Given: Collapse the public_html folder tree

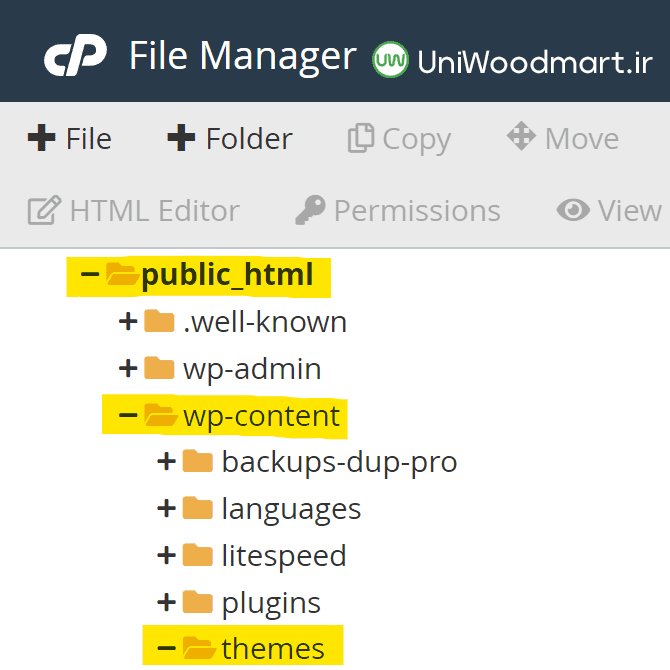Looking at the screenshot, I should tap(90, 274).
